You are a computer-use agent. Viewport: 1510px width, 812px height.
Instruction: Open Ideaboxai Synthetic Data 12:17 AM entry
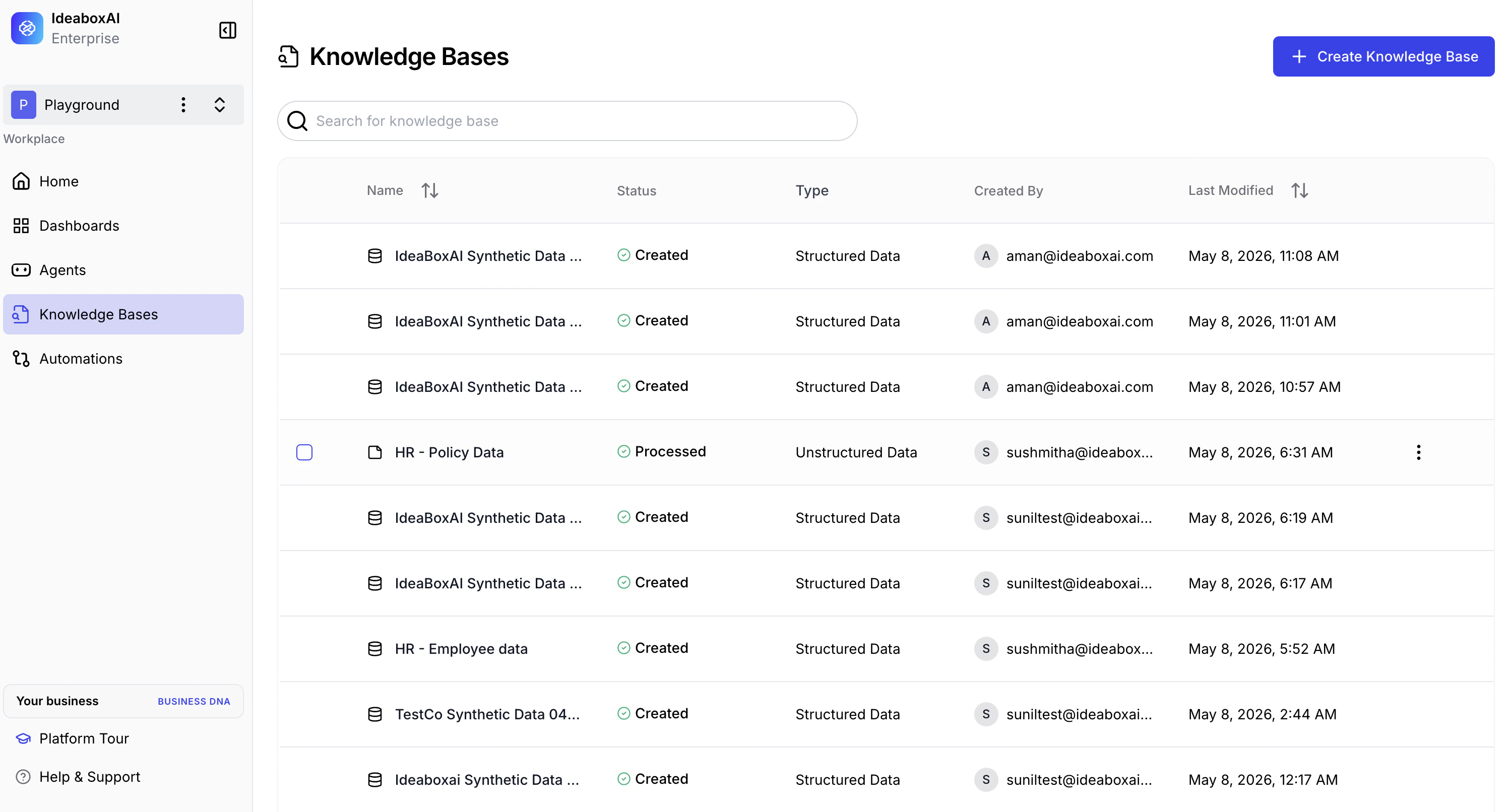[486, 780]
